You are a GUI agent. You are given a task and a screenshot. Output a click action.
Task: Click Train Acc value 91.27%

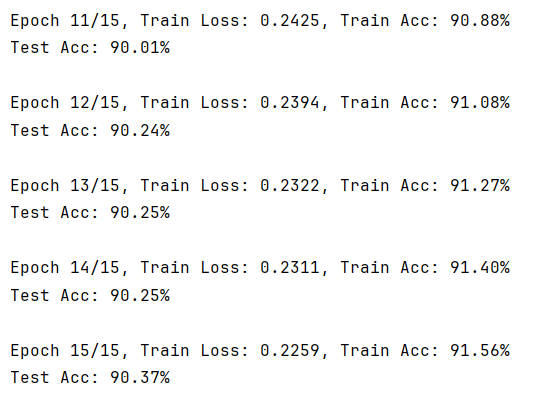point(480,186)
